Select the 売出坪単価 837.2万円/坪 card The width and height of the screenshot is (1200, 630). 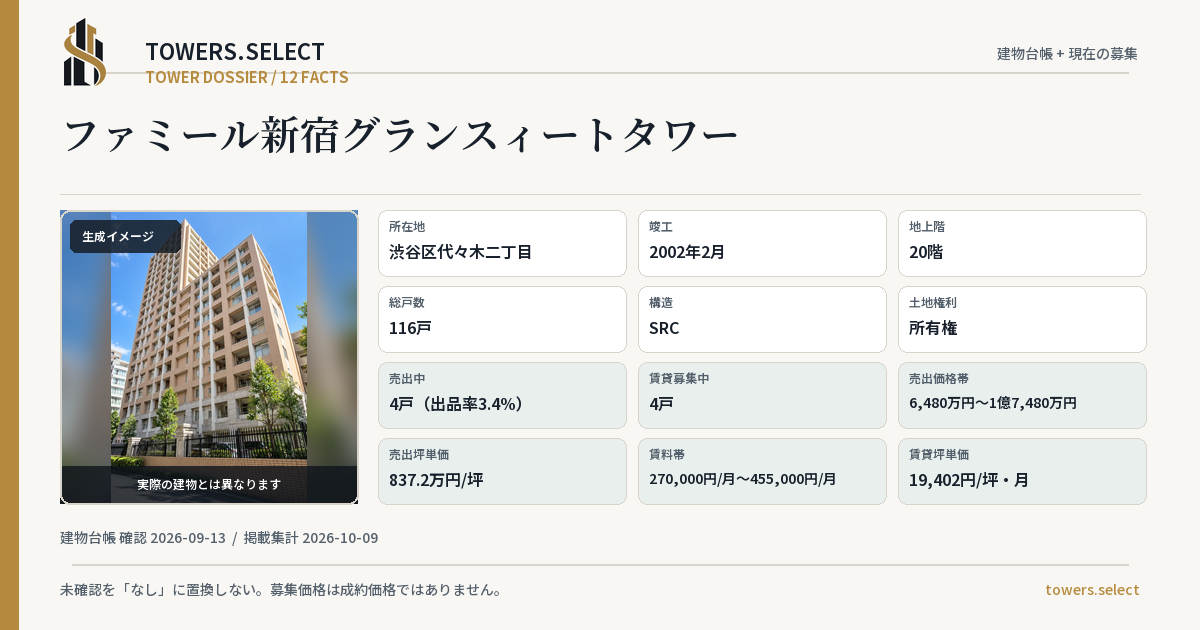click(502, 471)
